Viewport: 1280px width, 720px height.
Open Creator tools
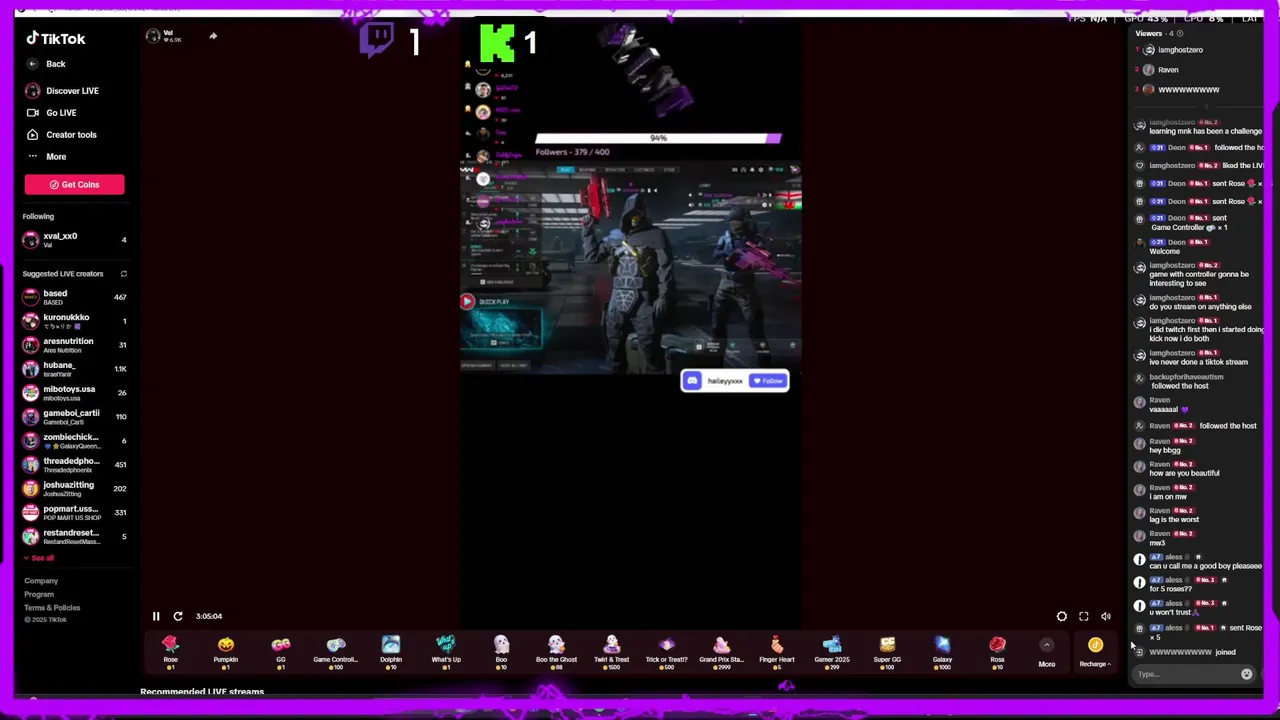[61, 135]
